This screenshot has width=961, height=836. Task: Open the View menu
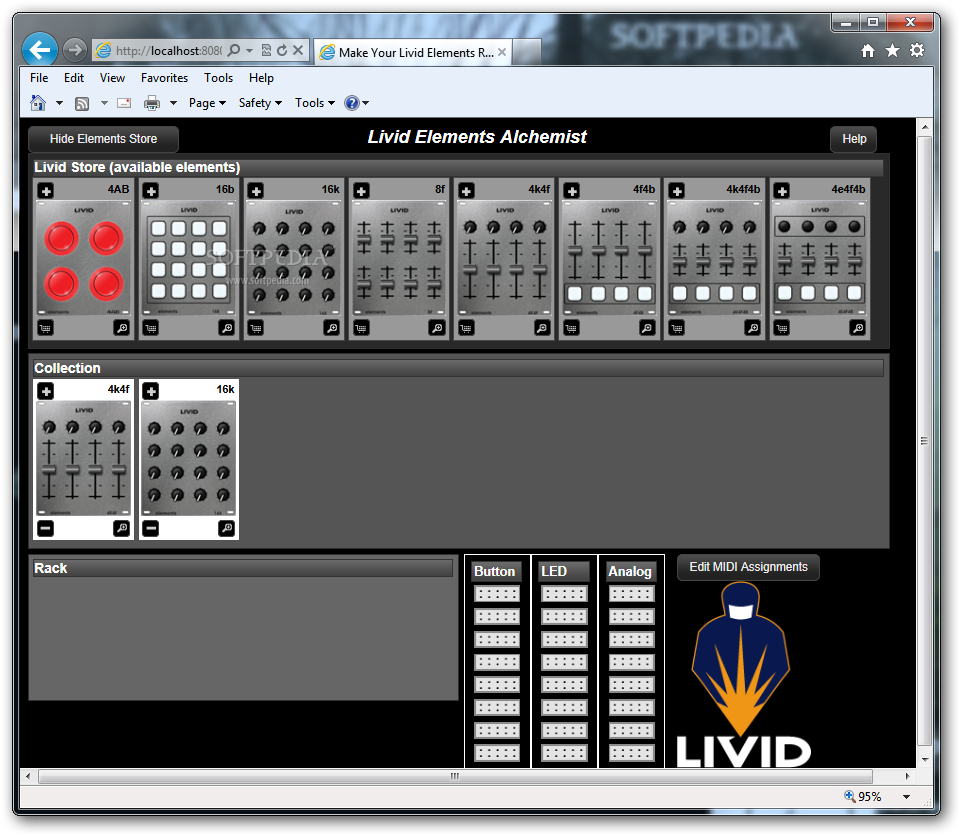point(112,78)
